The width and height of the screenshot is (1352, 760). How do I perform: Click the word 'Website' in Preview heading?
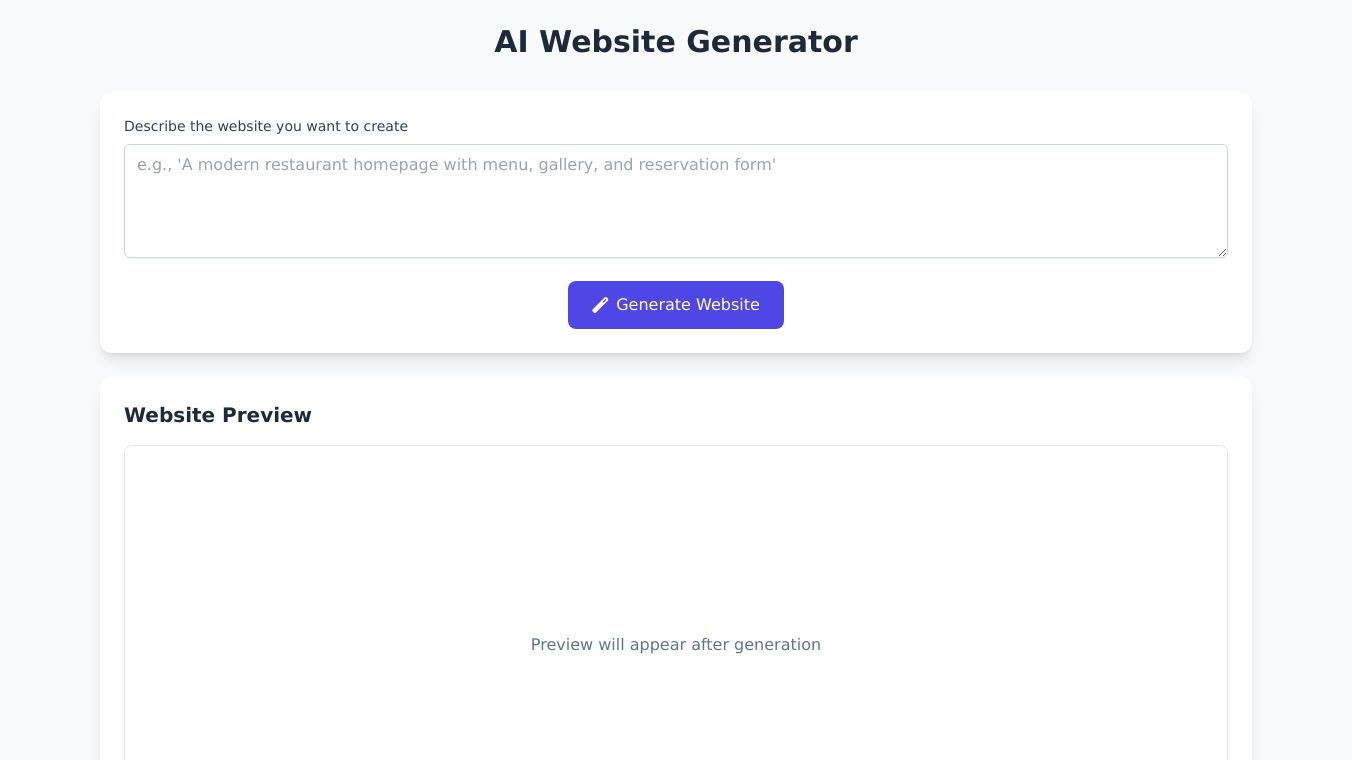(x=168, y=415)
